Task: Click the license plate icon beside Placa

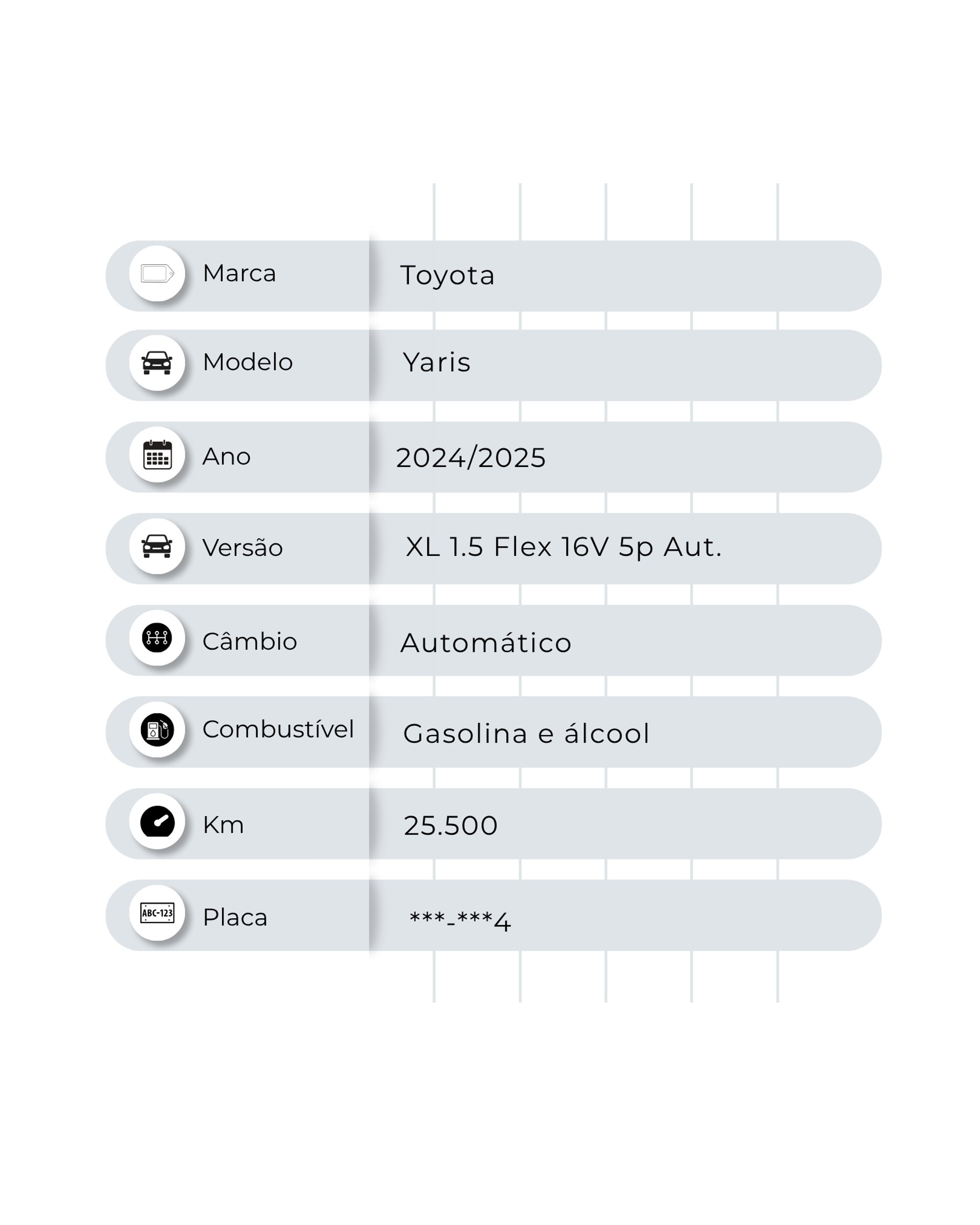Action: (157, 913)
